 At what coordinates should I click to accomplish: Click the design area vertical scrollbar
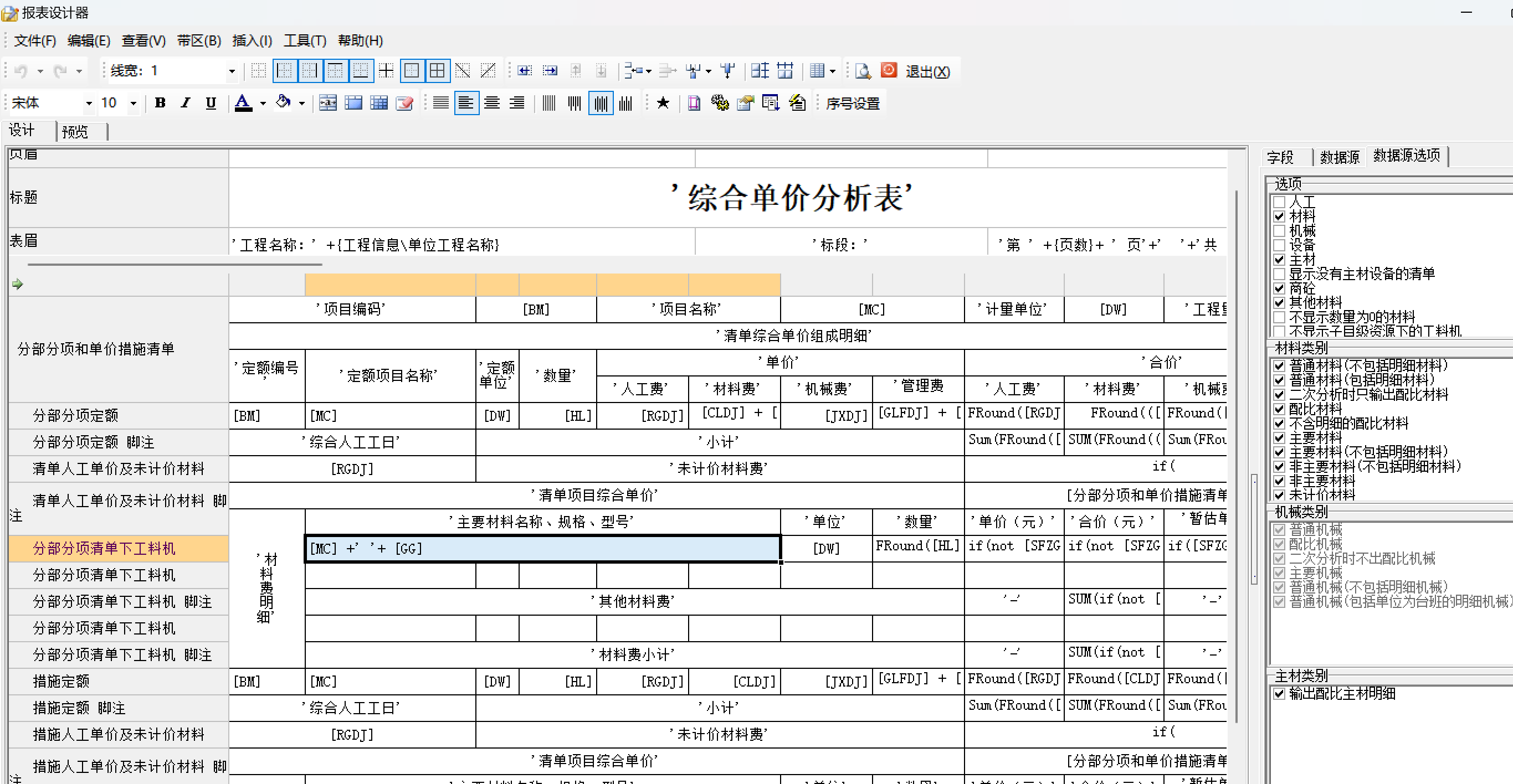1237,458
